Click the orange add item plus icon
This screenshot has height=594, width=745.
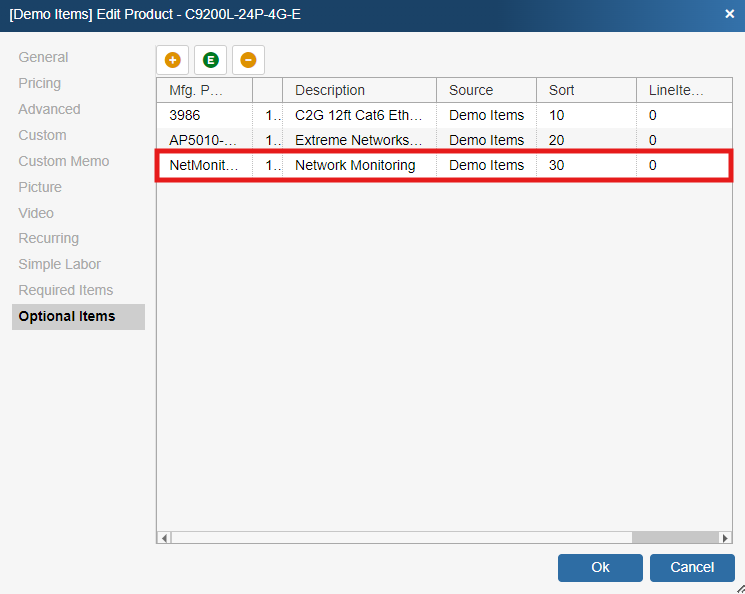(172, 60)
